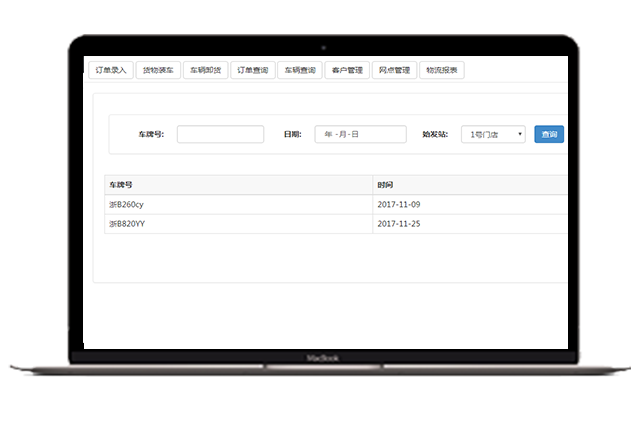This screenshot has height=425, width=640.
Task: Switch to the 货物装车 tab
Action: [x=158, y=71]
